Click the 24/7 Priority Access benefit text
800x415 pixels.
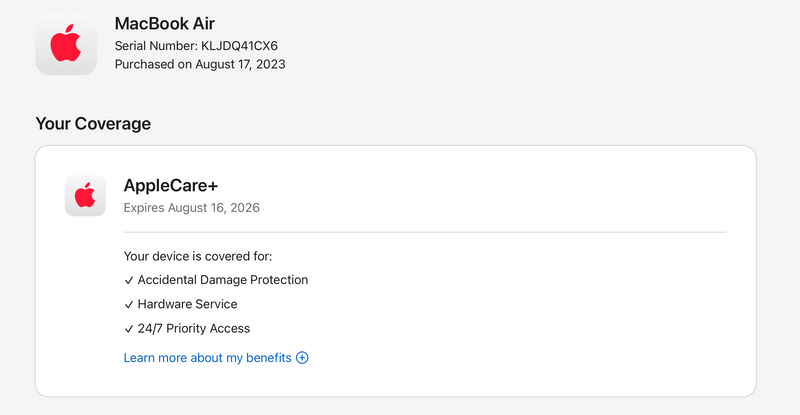(x=194, y=328)
